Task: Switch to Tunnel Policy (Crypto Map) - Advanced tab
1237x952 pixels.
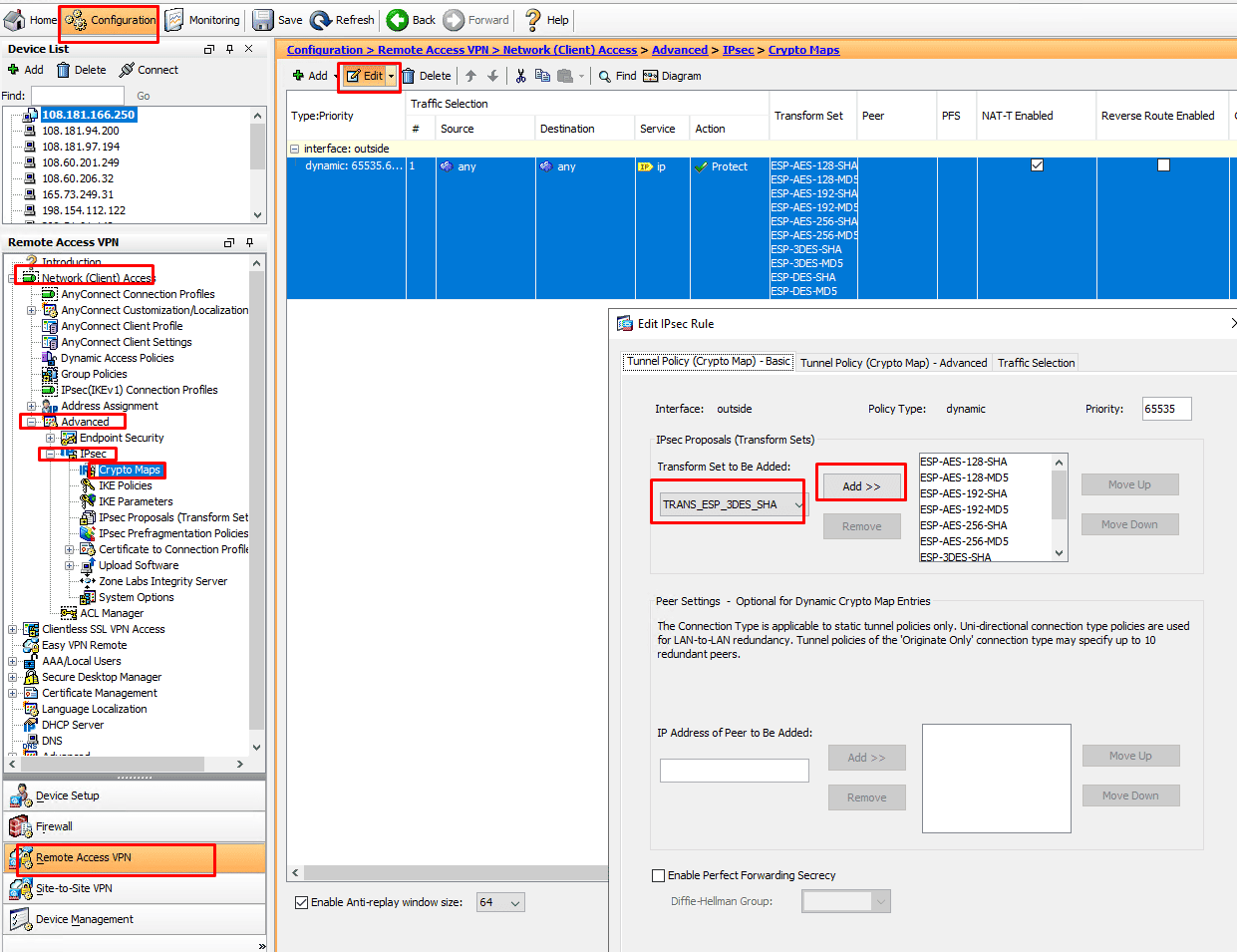Action: pyautogui.click(x=892, y=362)
